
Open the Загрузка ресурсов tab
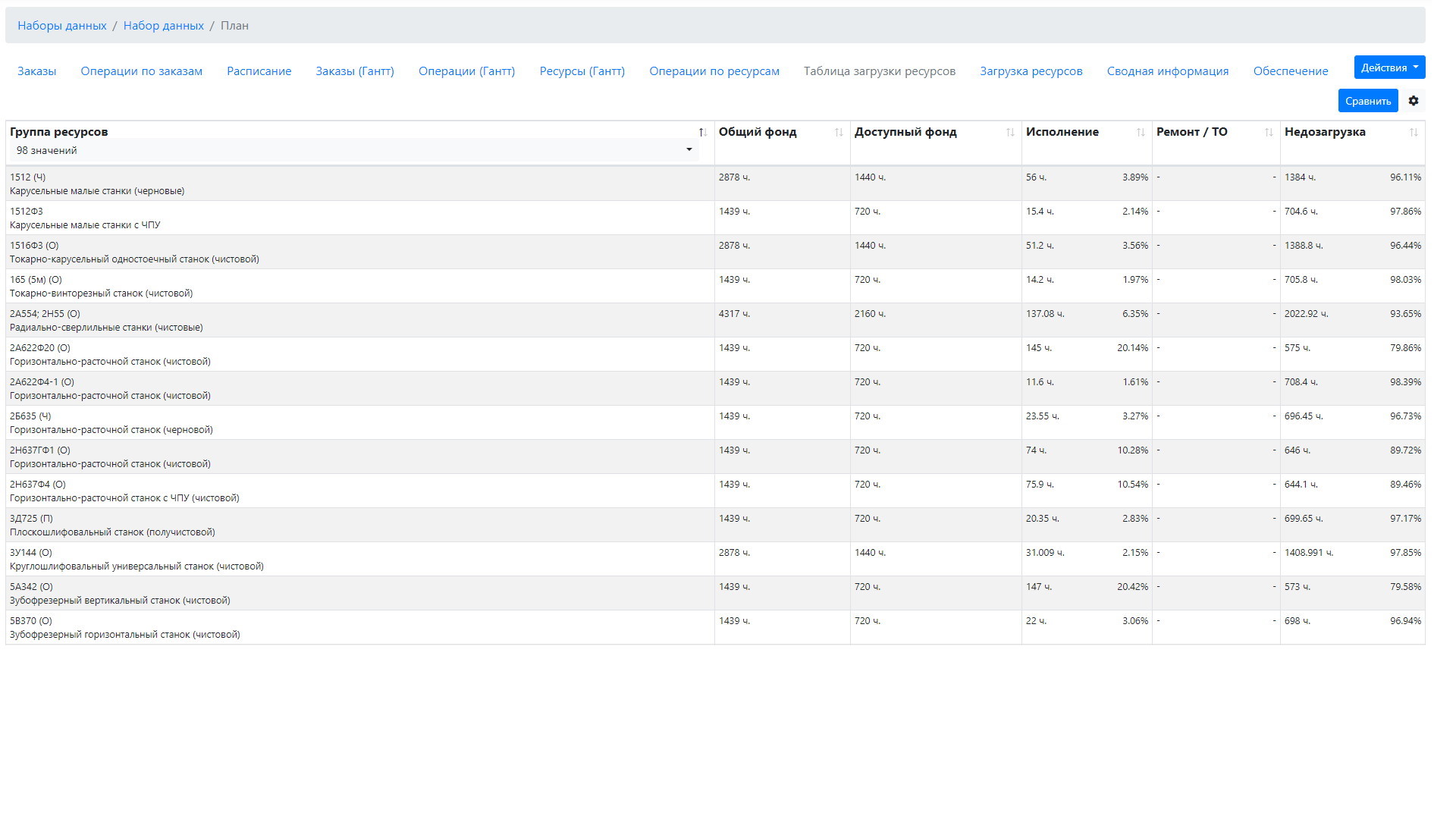coord(1031,71)
